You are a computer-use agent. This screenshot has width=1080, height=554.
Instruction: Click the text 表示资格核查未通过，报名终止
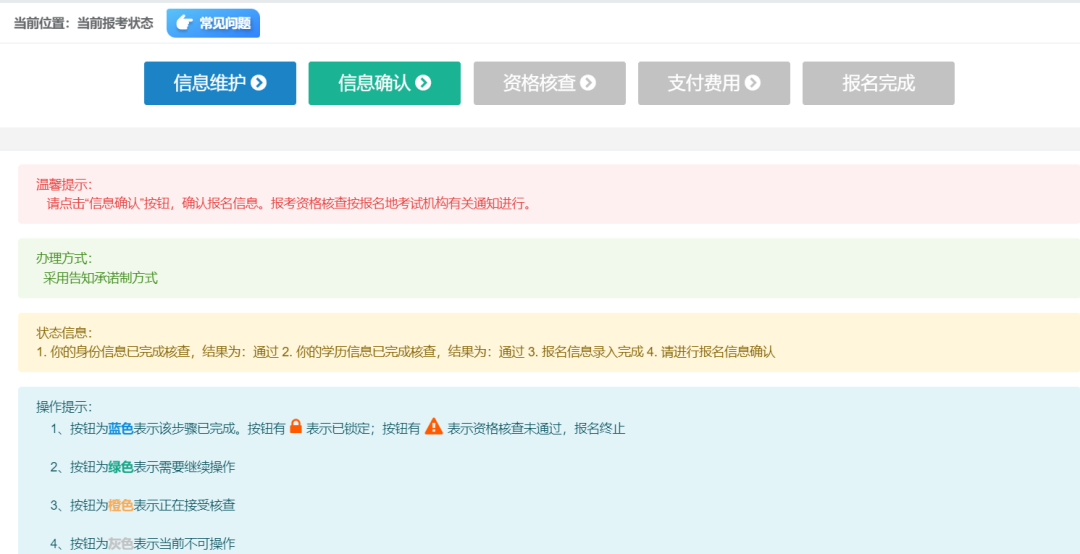pyautogui.click(x=537, y=429)
